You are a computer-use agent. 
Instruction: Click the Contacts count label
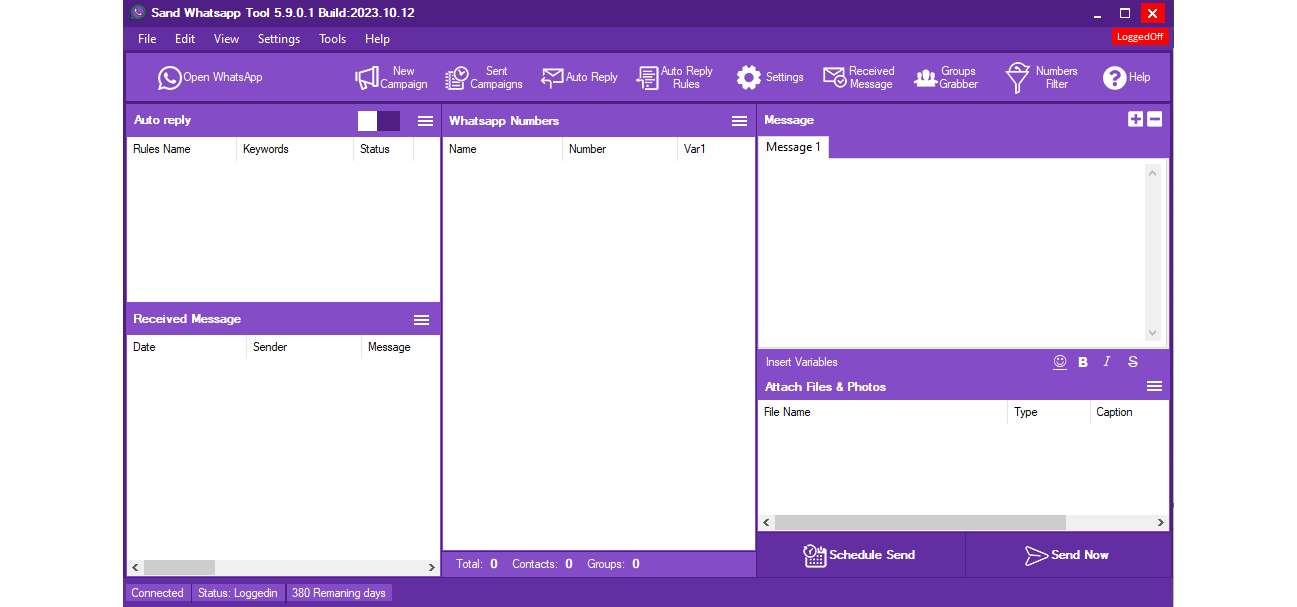click(x=542, y=564)
